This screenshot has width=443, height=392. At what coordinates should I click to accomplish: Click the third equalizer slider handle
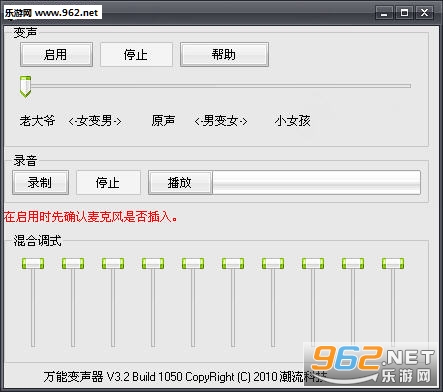click(x=113, y=263)
